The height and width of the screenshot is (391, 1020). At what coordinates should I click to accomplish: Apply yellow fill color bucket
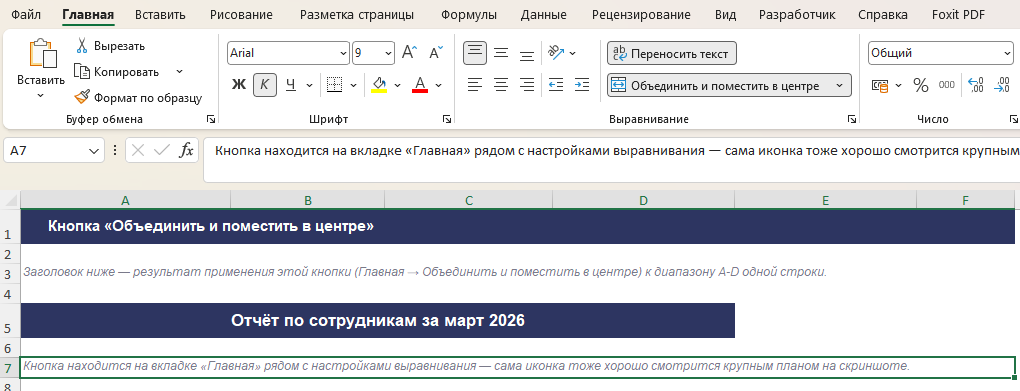click(379, 85)
